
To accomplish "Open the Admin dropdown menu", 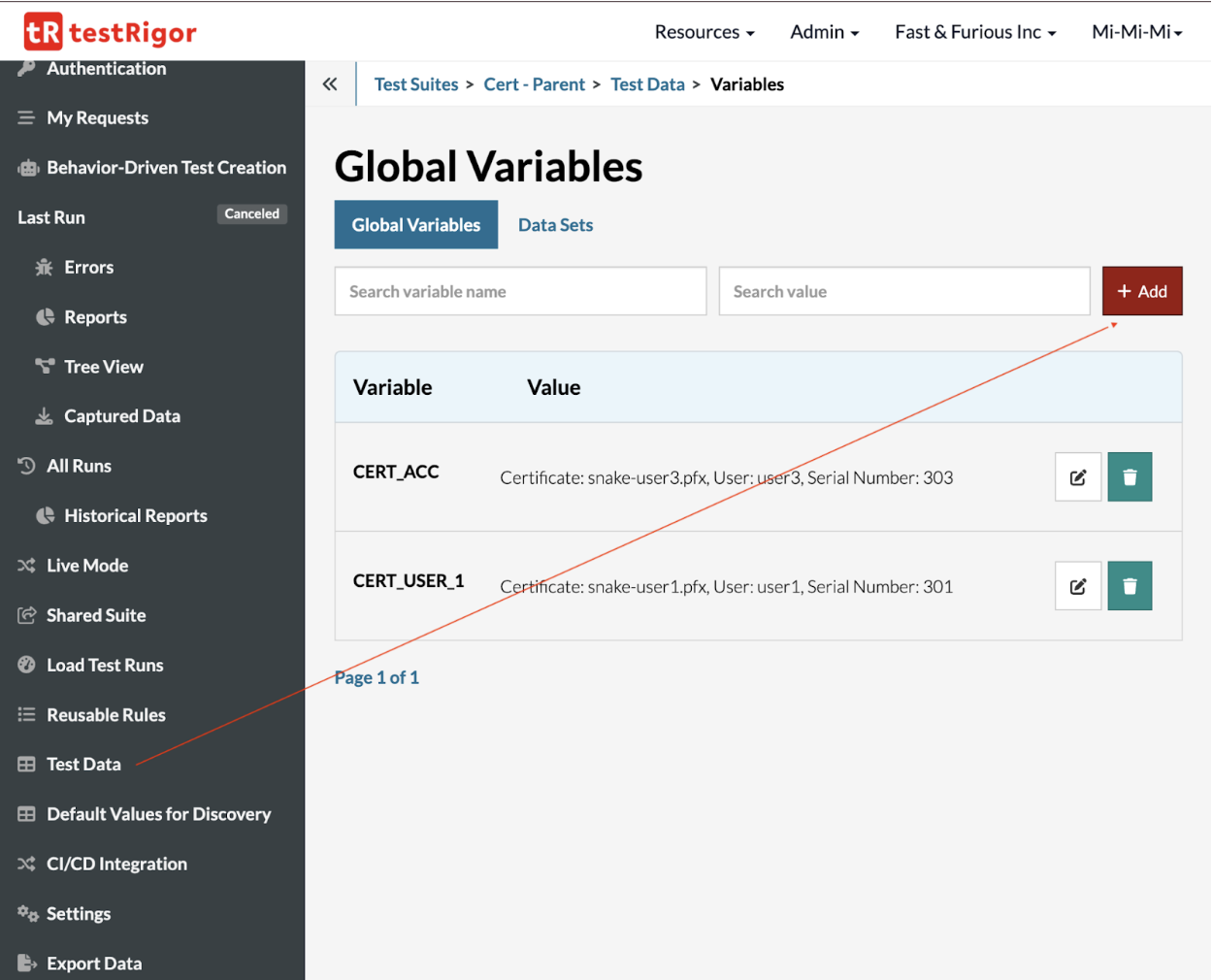I will point(824,32).
